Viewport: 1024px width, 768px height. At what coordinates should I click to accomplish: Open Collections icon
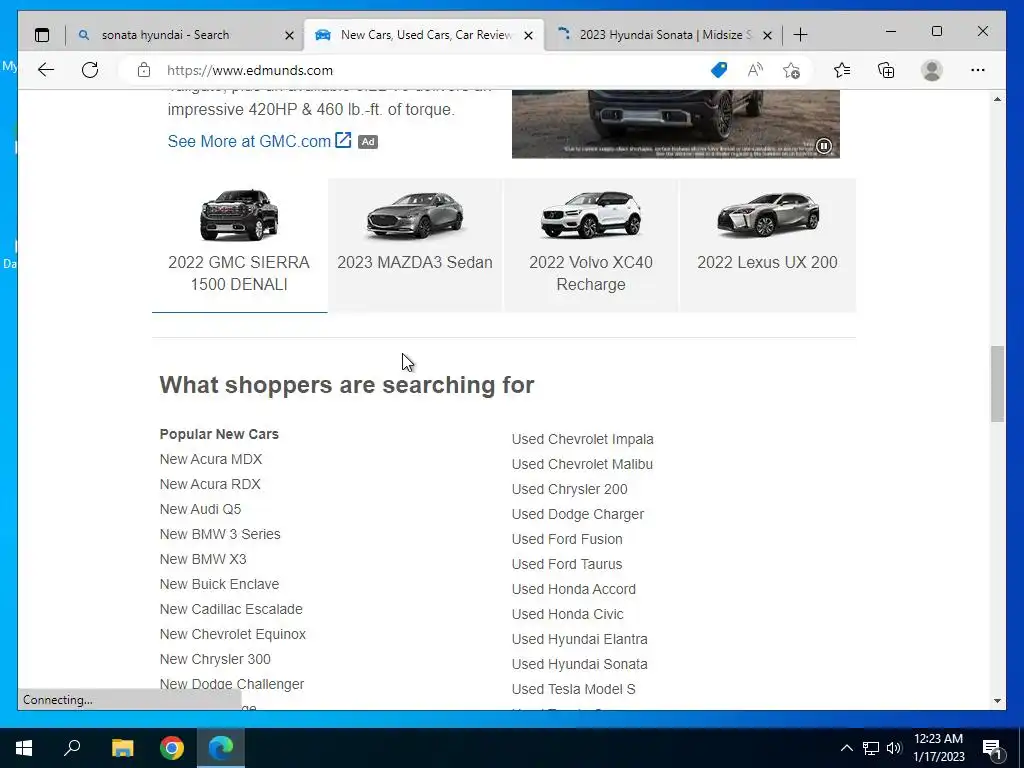[x=886, y=70]
